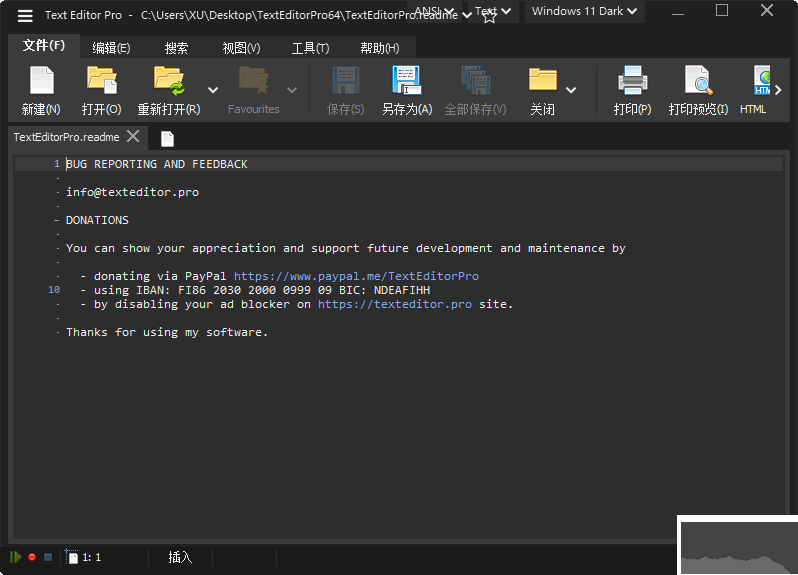
Task: Start macro recording with red record button
Action: [32, 557]
